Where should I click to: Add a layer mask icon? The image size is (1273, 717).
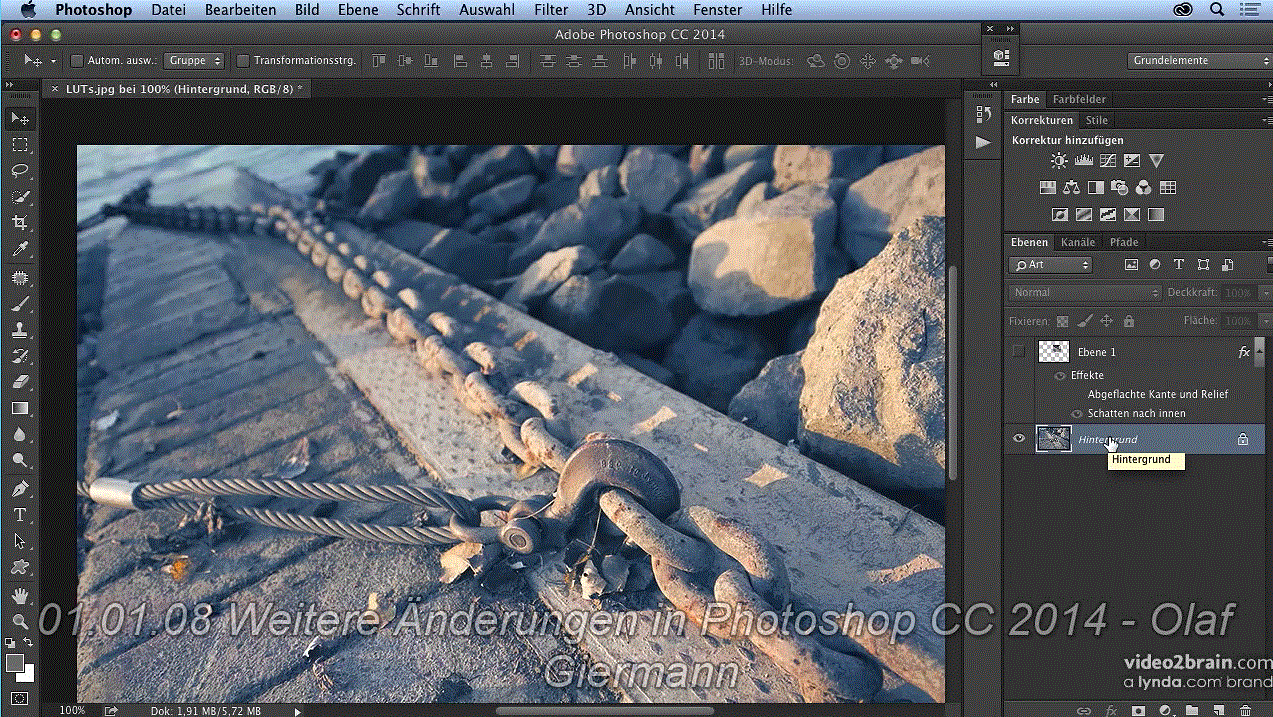[1138, 710]
